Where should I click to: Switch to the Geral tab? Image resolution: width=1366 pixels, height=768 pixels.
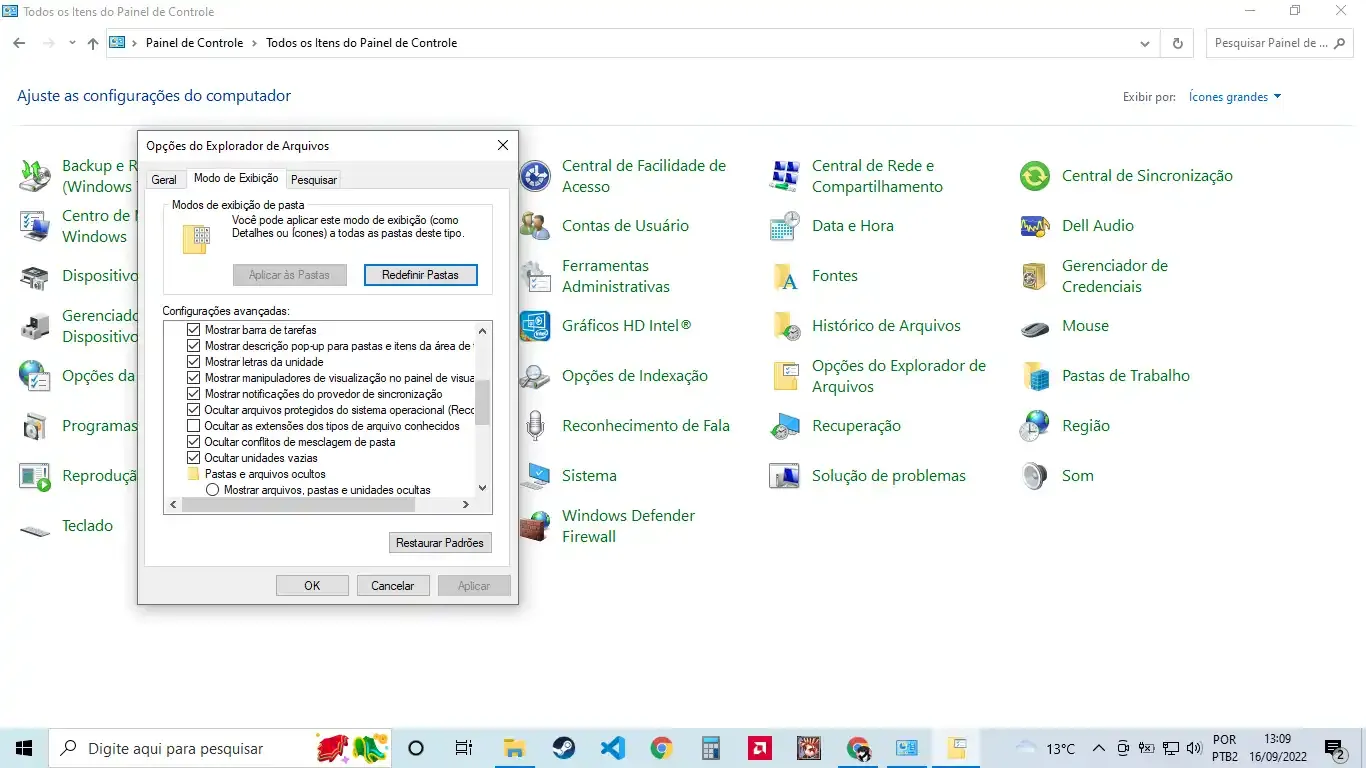coord(164,180)
